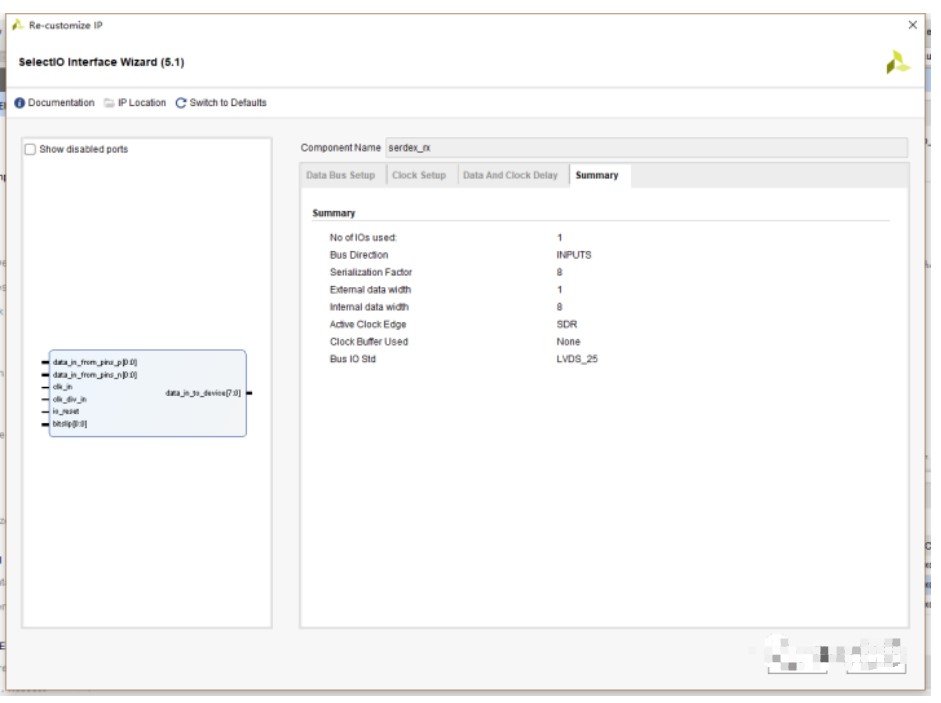Screen dimensions: 941x703
Task: Click the SDR active clock edge value
Action: pos(567,325)
